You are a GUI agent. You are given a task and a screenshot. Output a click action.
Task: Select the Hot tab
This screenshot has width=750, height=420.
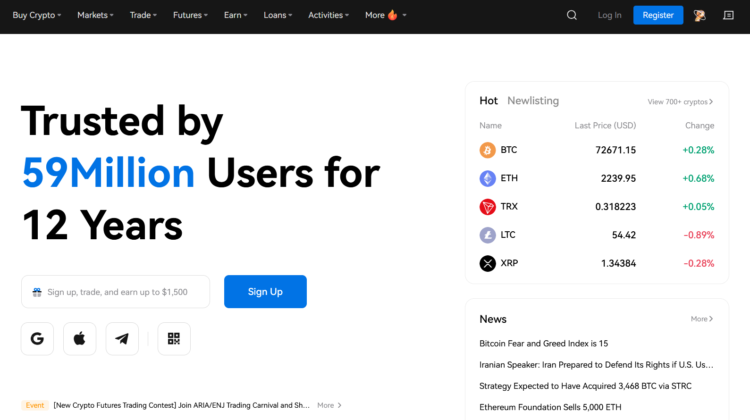click(x=488, y=101)
